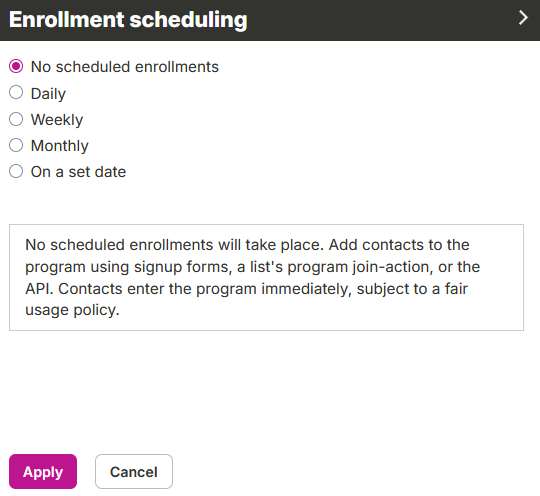The width and height of the screenshot is (540, 496).
Task: Click the words 'signup forms' in the description
Action: (183, 267)
